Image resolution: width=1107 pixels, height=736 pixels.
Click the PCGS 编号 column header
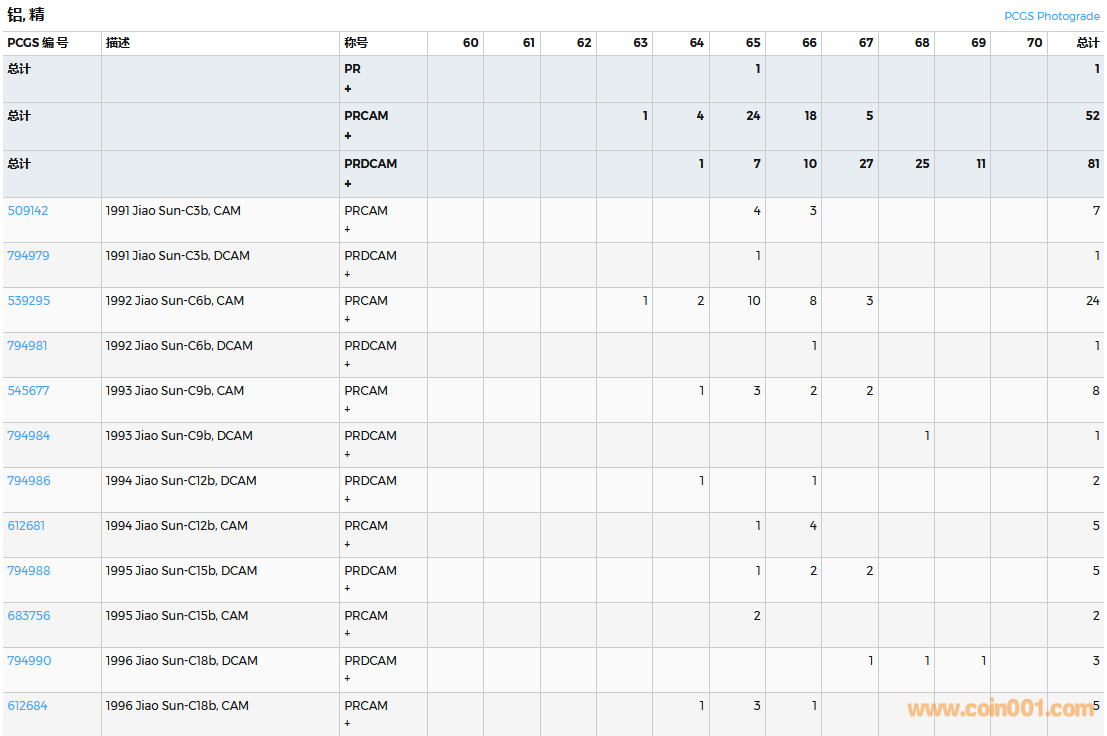38,43
